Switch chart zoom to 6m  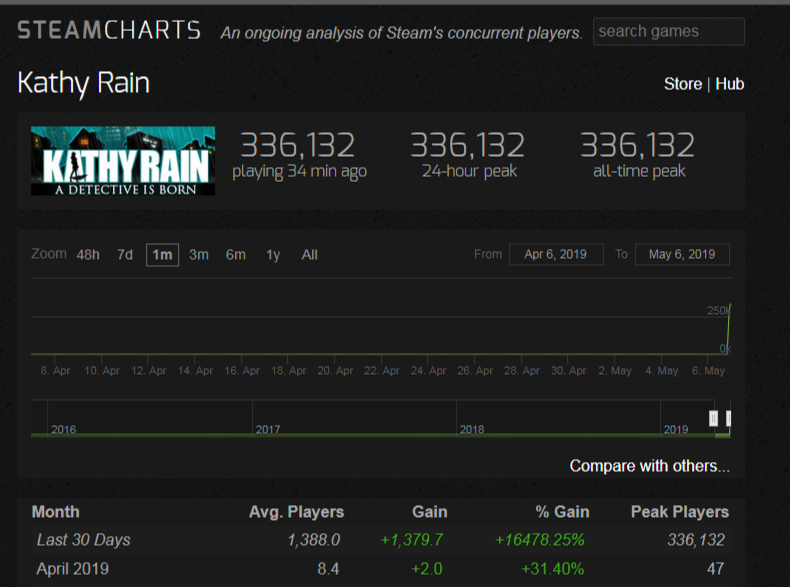tap(235, 255)
